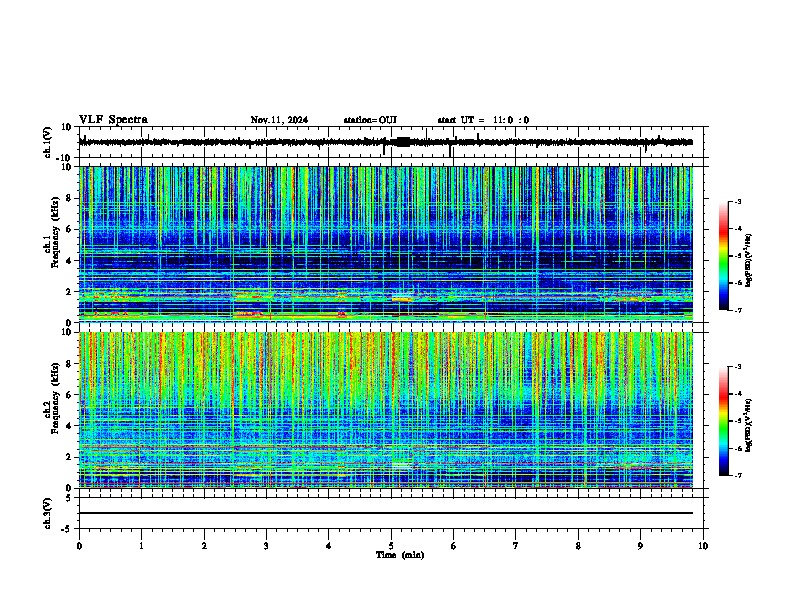Viewport: 792px width, 612px height.
Task: Click the "ch.1 Frequency (kHz)" axis label
Action: 53,232
